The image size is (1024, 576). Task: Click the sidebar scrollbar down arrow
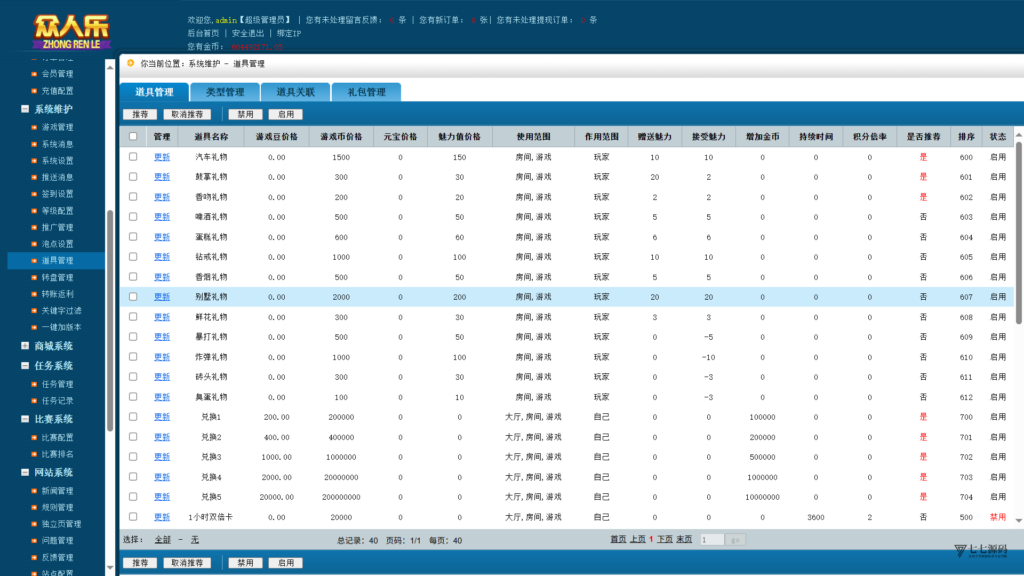[x=110, y=568]
